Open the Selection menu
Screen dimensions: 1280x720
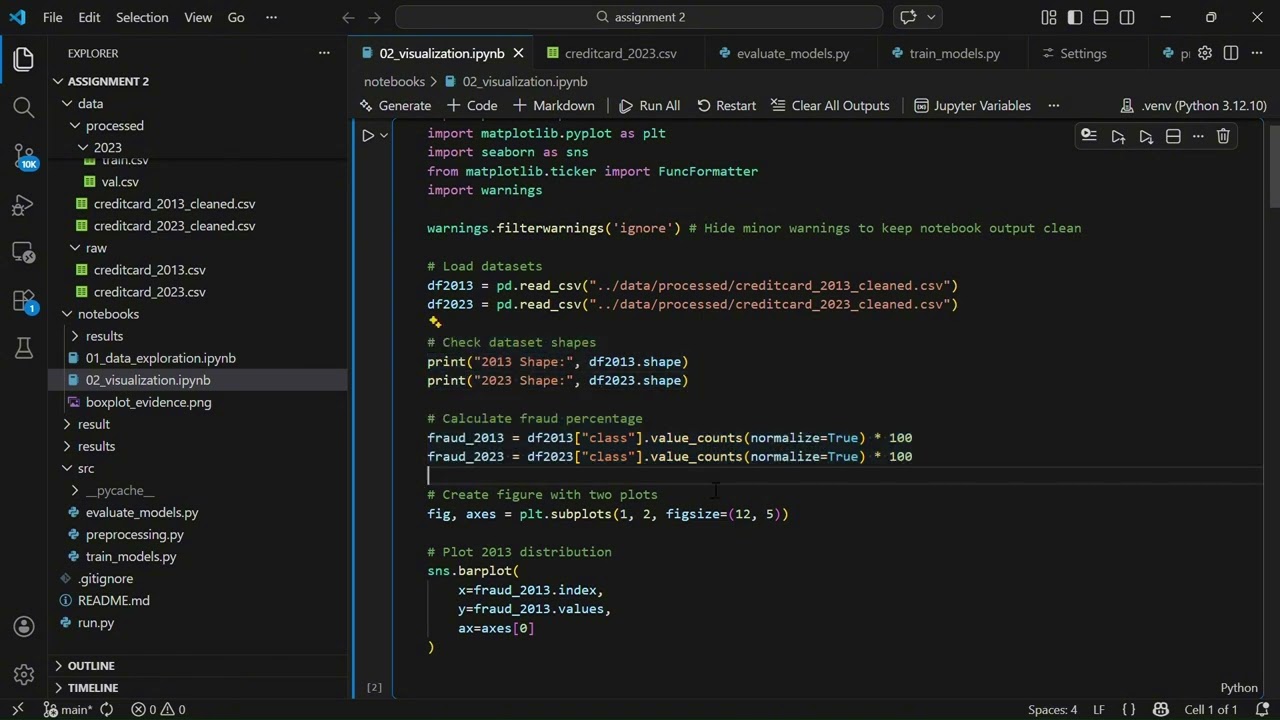[142, 17]
